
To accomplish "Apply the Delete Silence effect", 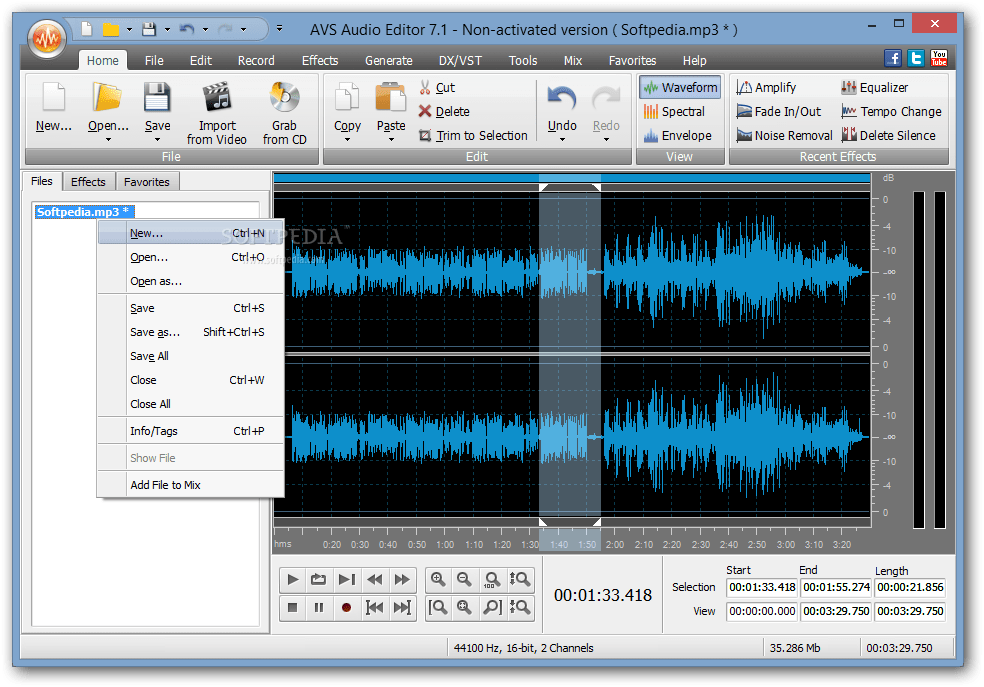I will (x=888, y=136).
